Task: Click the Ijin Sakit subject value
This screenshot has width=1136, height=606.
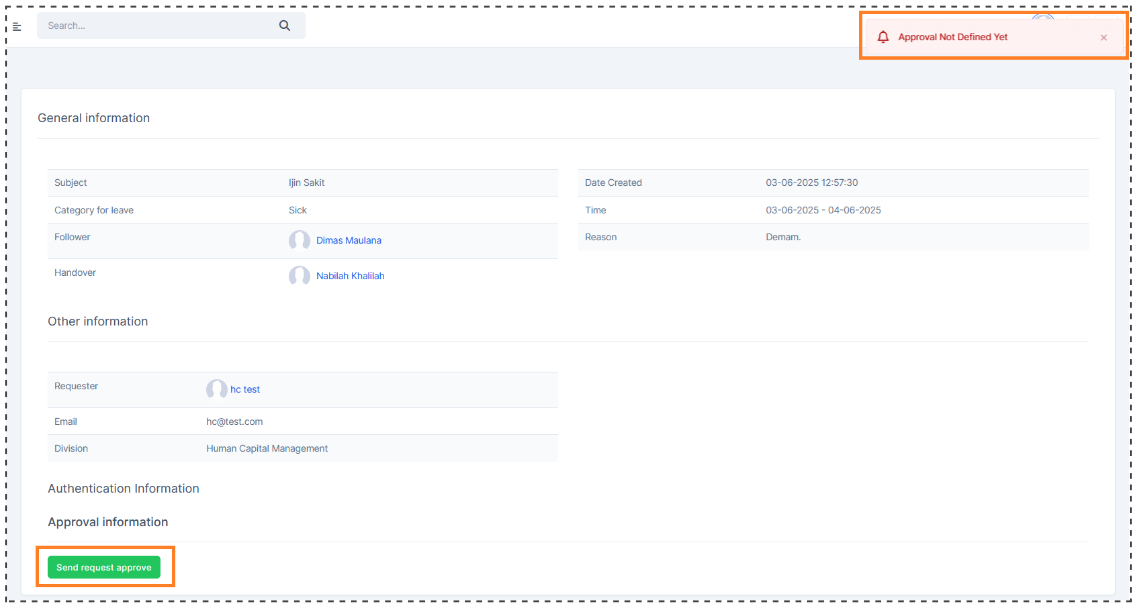Action: point(306,183)
